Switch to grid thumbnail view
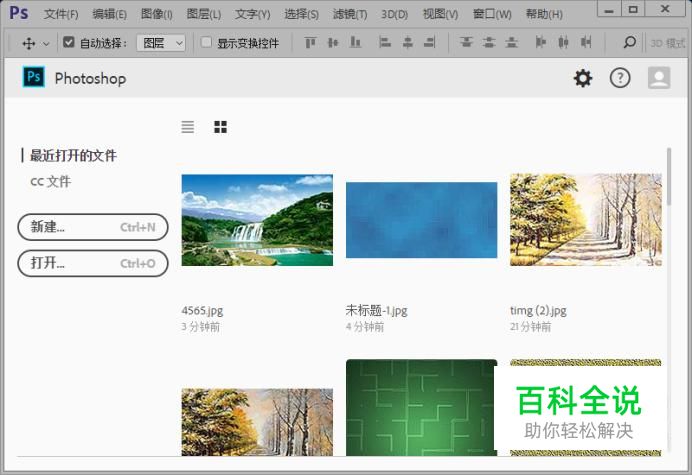 [220, 127]
